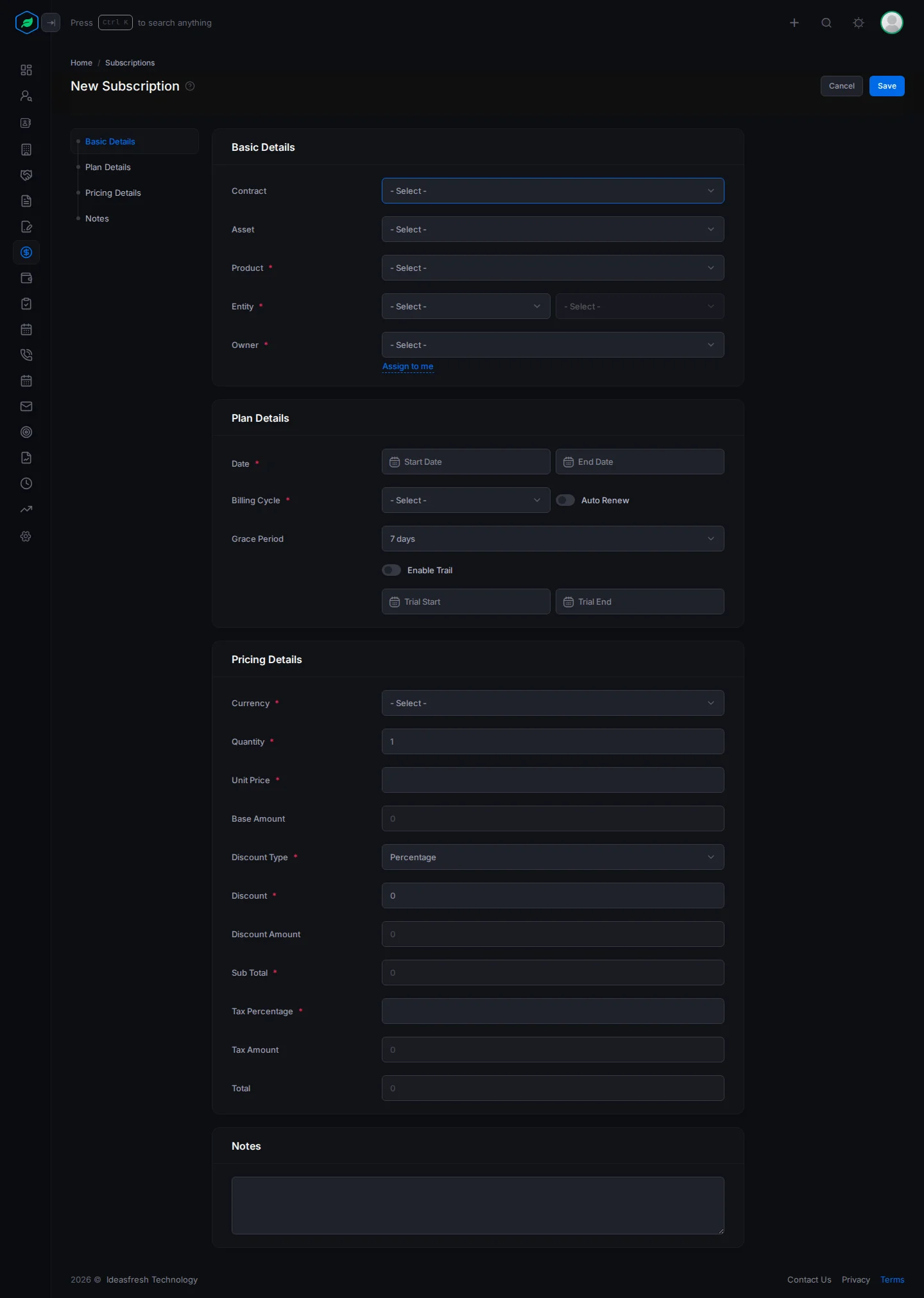
Task: Enable the Auto Renew switch
Action: (565, 500)
